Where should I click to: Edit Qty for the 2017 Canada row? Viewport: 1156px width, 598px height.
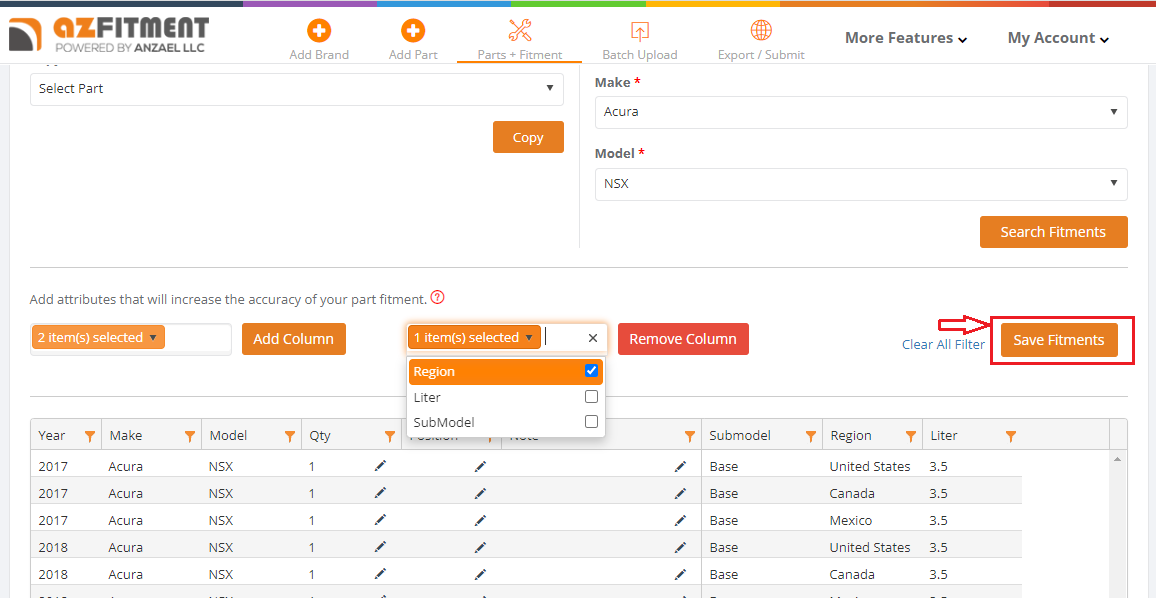coord(380,493)
